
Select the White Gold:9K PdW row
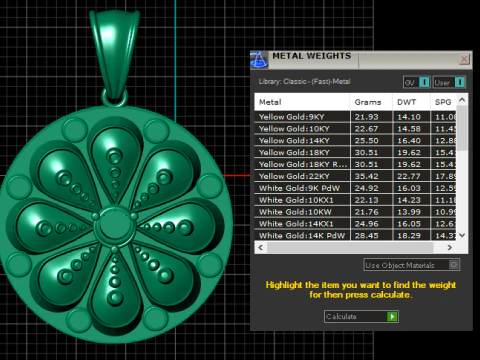coord(355,188)
